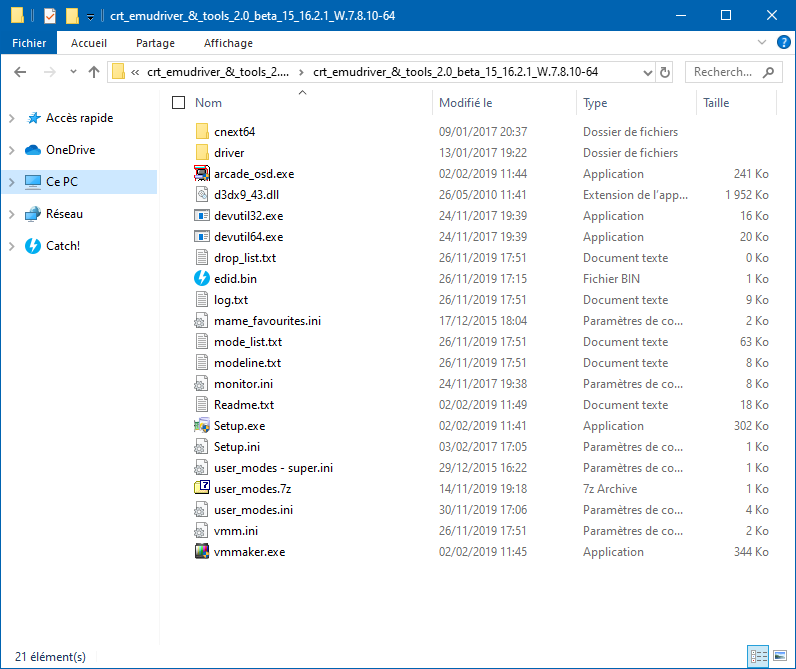Expand the ribbon with the chevron
Viewport: 796px width, 669px height.
pyautogui.click(x=762, y=43)
